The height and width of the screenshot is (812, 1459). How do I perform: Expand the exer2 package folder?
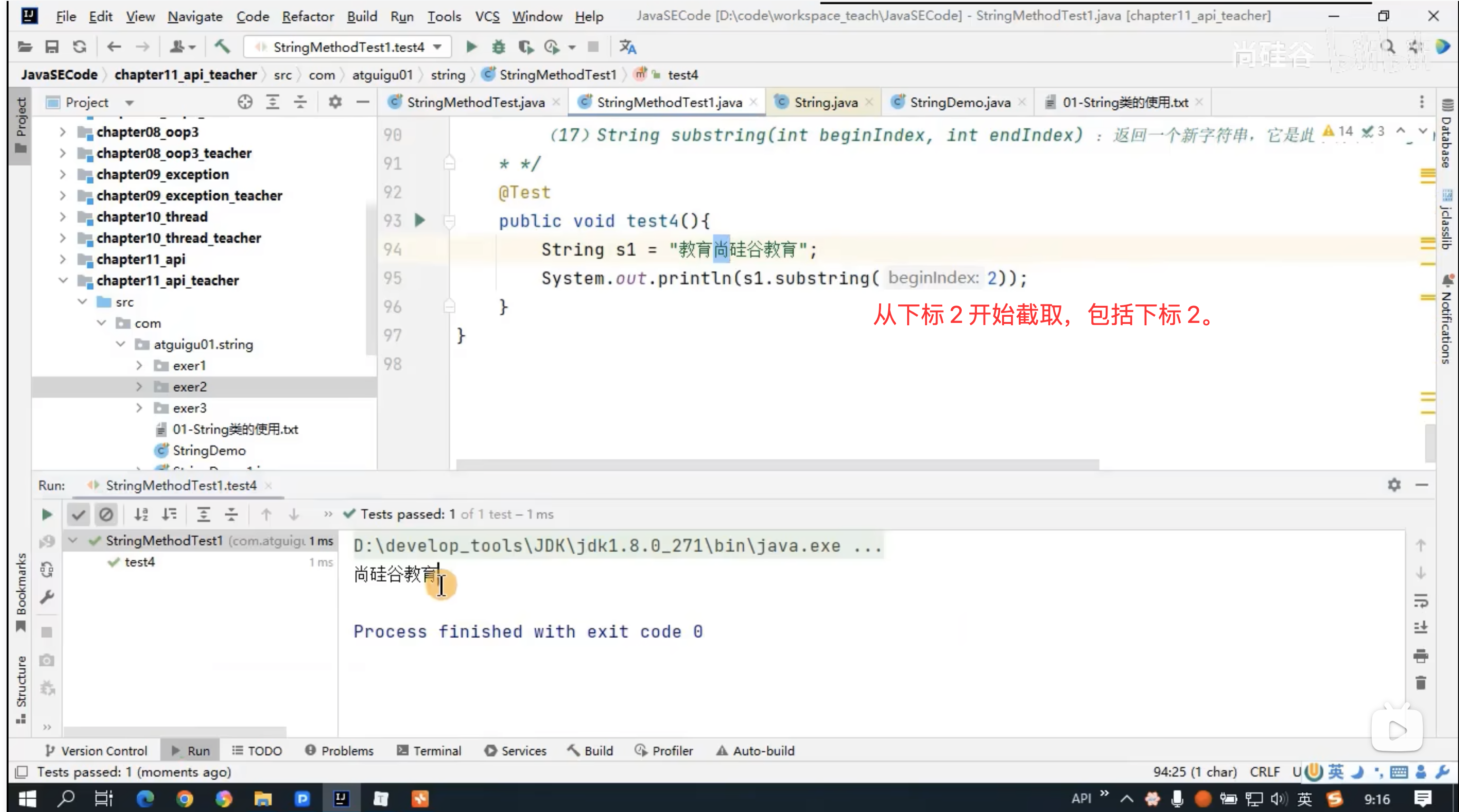coord(139,387)
